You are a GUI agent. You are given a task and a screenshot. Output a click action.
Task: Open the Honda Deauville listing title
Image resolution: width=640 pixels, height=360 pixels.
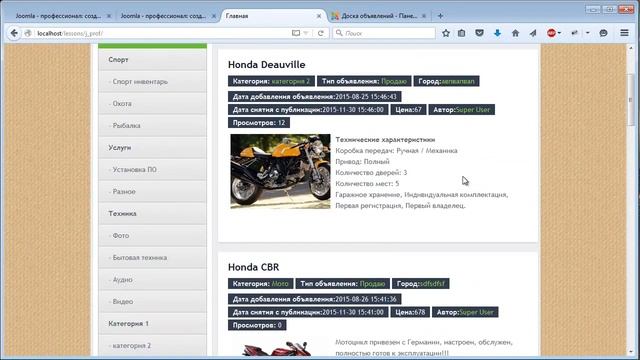click(267, 64)
